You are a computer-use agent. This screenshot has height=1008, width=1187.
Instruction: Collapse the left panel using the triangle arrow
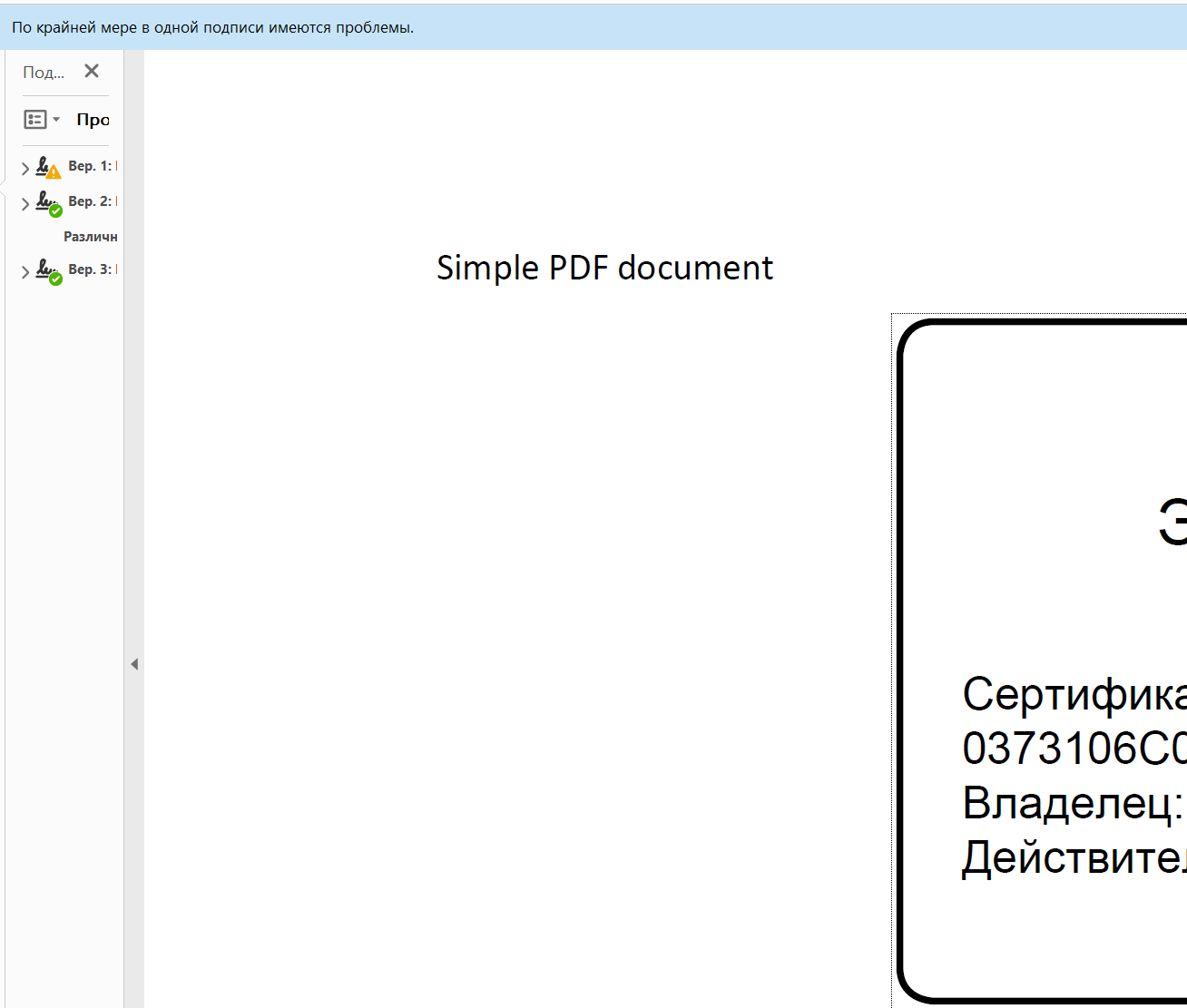pos(134,664)
